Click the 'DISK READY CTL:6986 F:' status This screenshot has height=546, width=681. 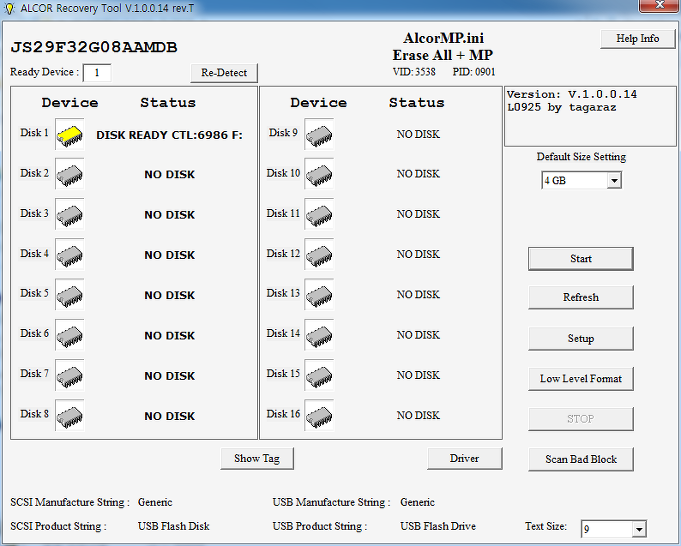[x=169, y=135]
